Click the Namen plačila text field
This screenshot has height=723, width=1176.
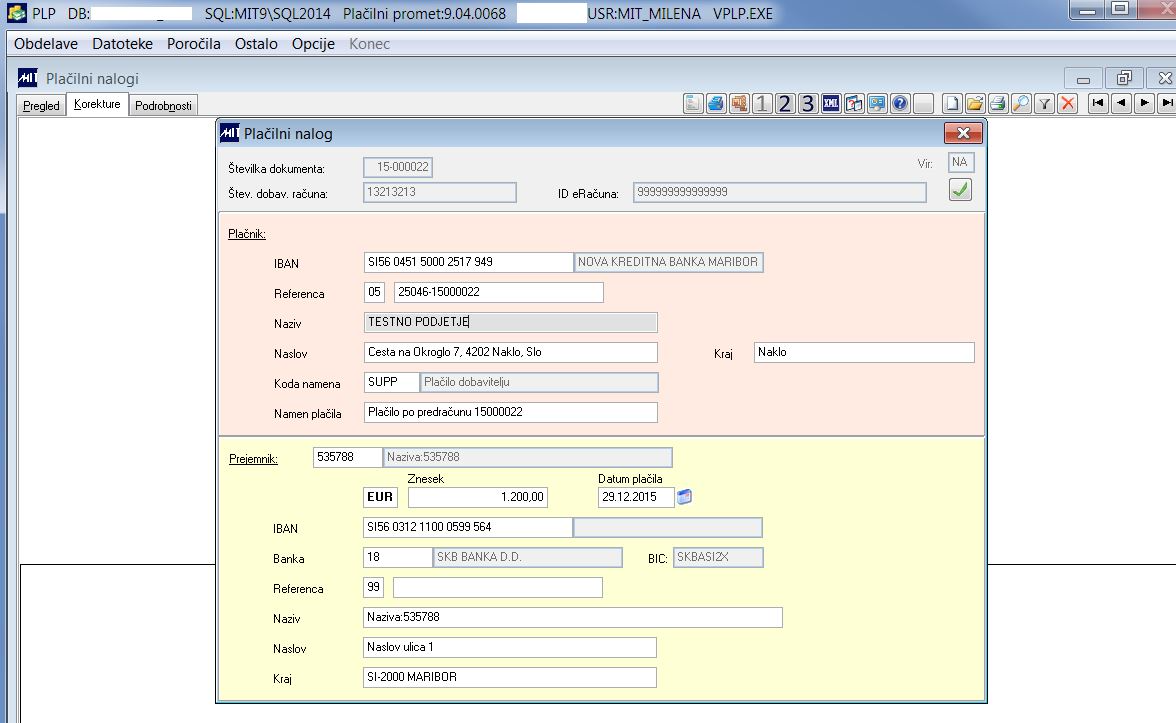(510, 412)
